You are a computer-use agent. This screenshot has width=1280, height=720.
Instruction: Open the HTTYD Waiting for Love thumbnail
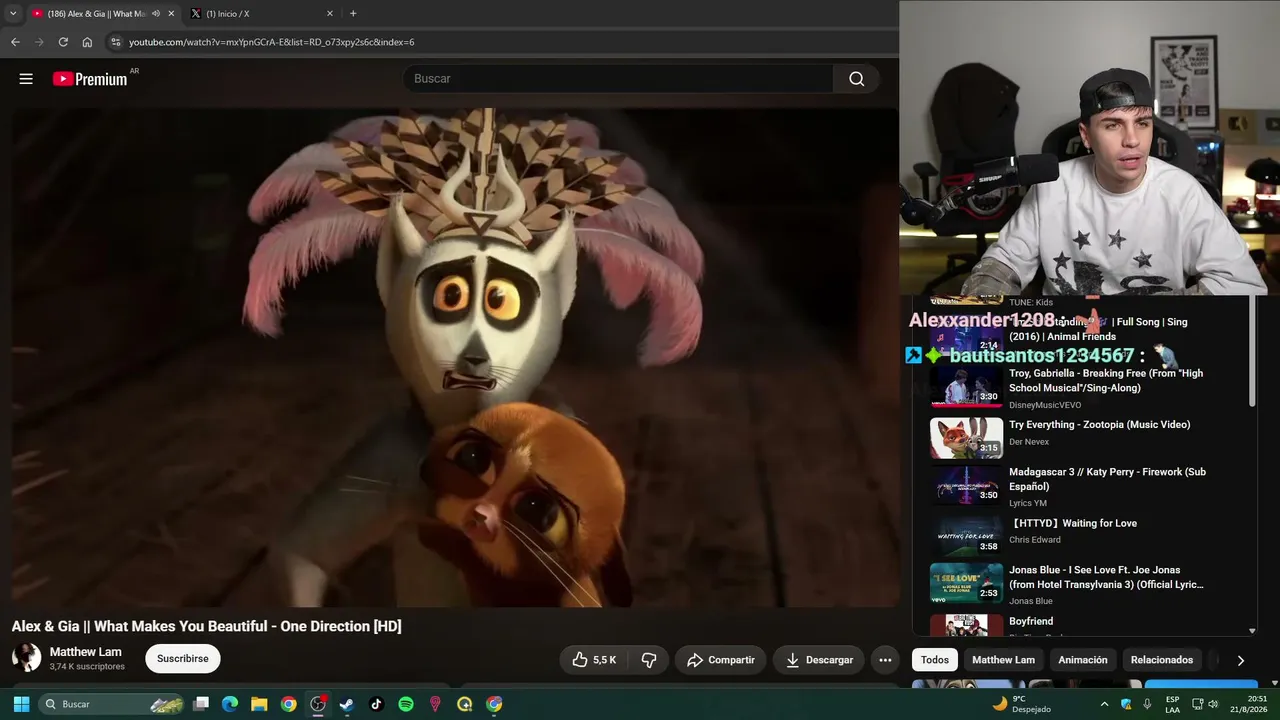(966, 536)
